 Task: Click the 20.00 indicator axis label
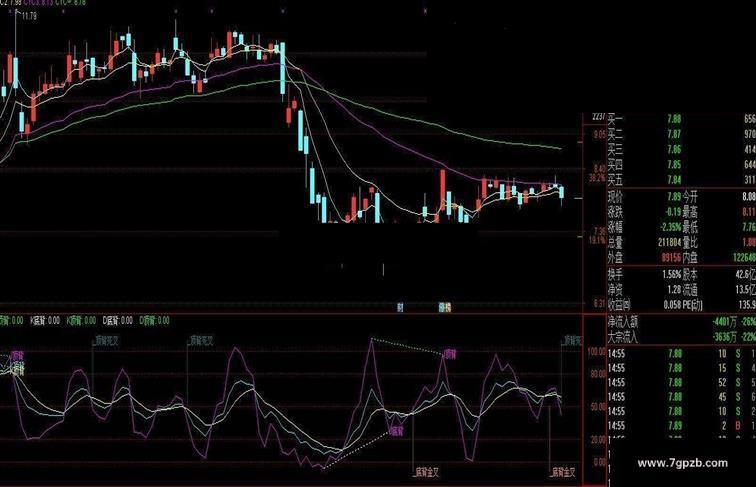[598, 440]
